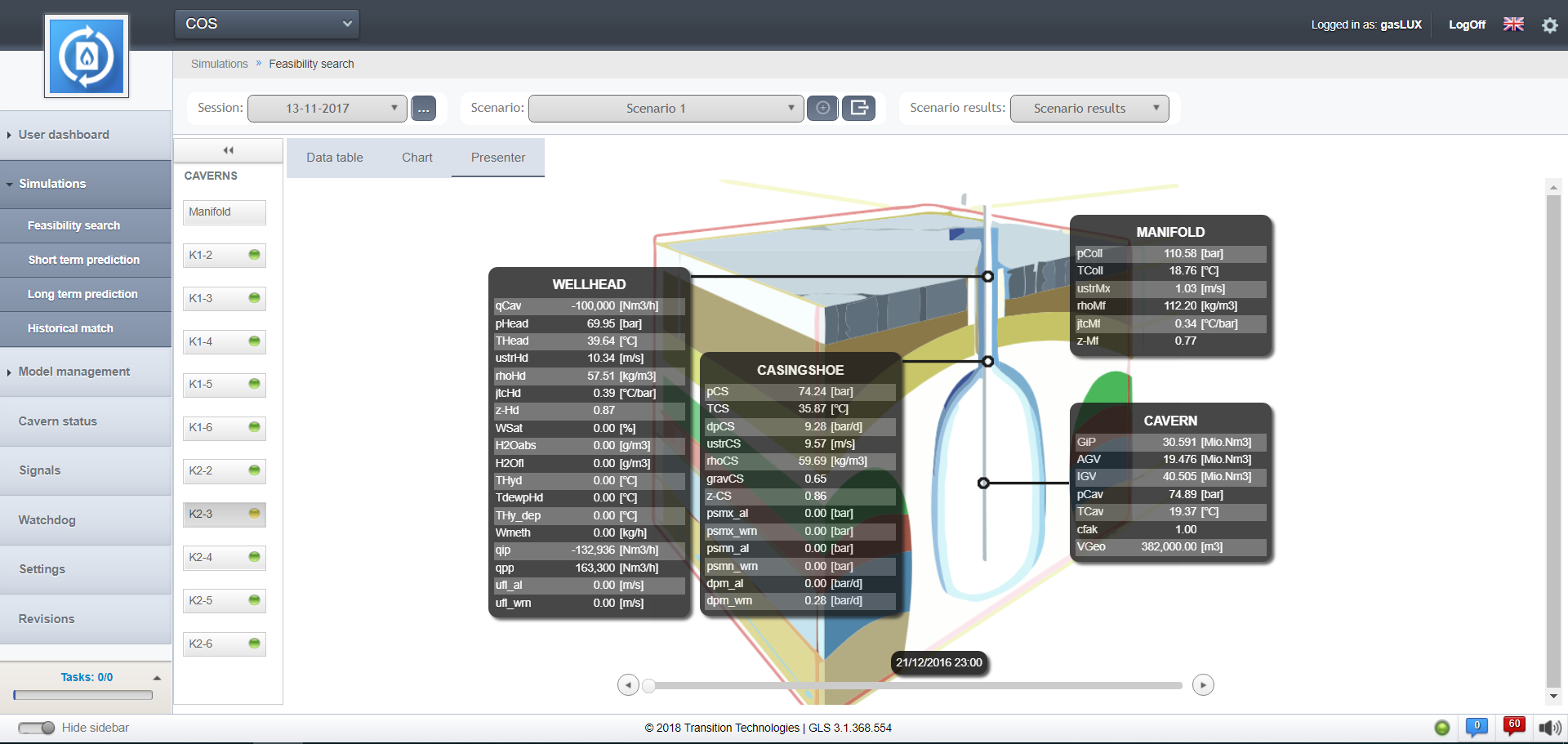Click the red notifications icon showing 60
The image size is (1568, 744).
click(x=1514, y=726)
